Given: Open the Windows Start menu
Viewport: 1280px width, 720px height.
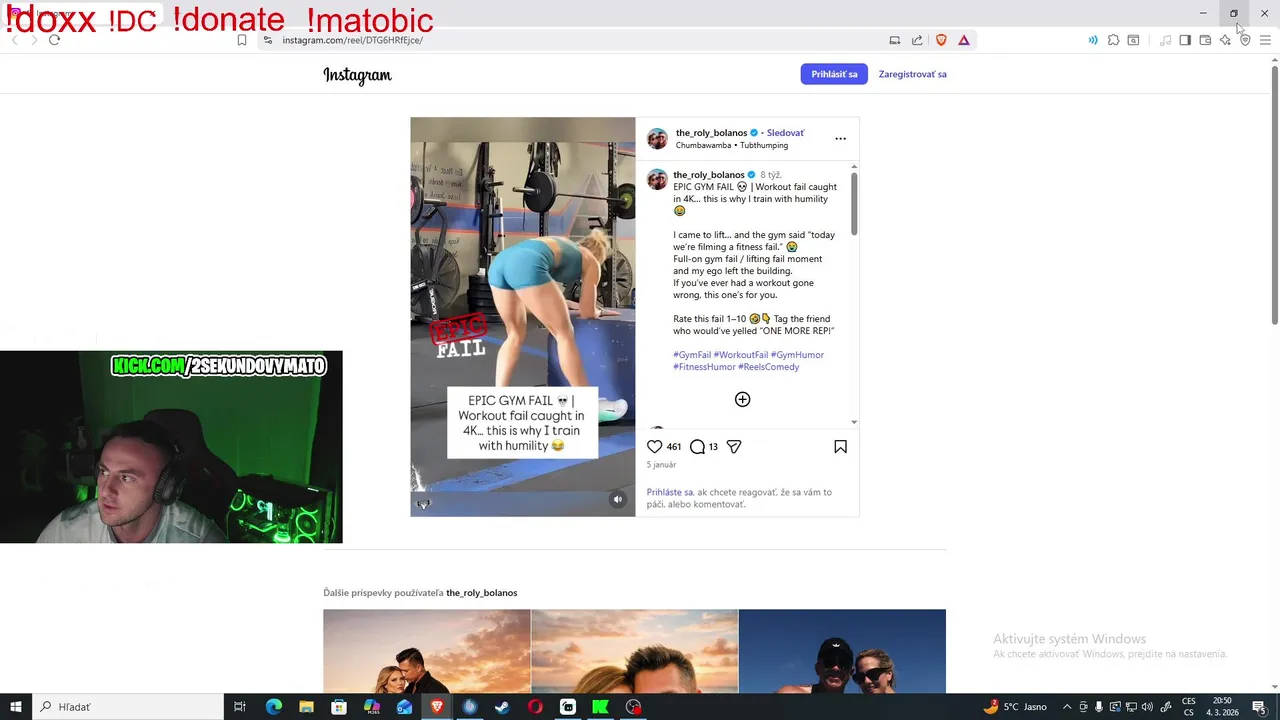Looking at the screenshot, I should pyautogui.click(x=16, y=707).
